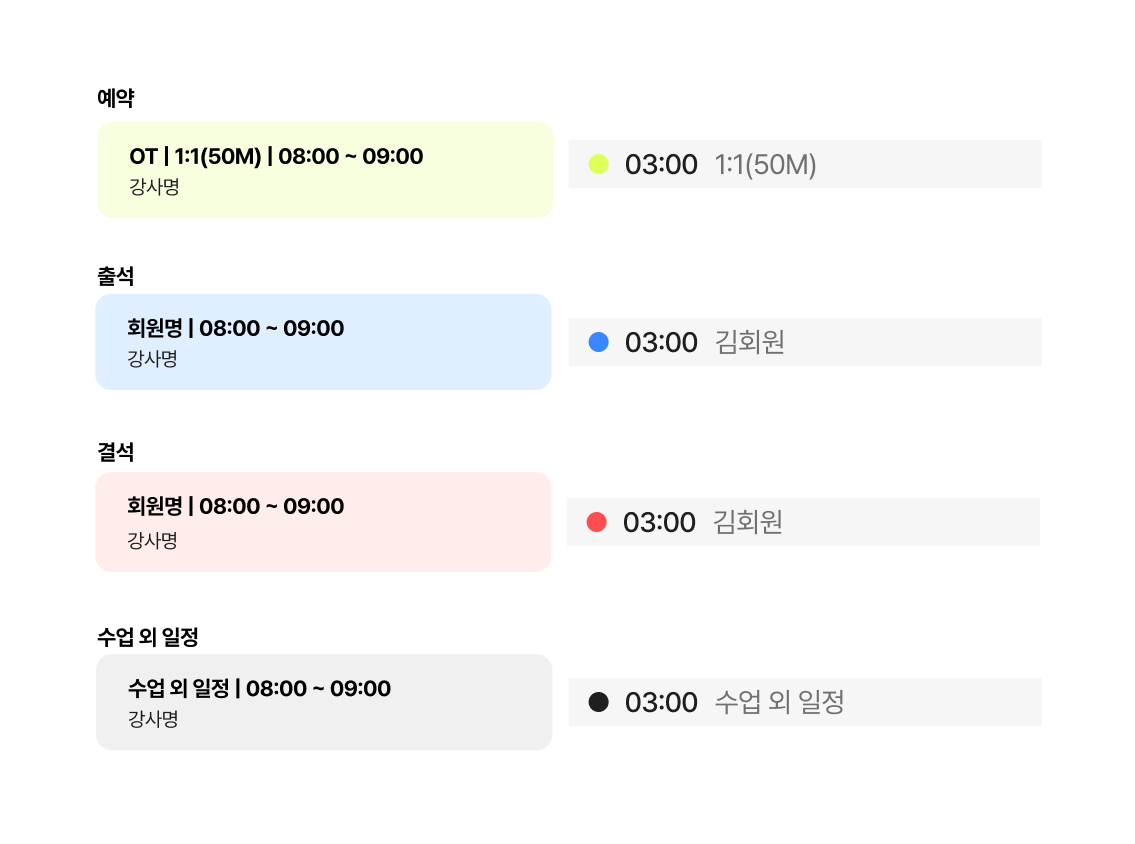This screenshot has width=1135, height=844.
Task: Click the red absence status dot
Action: pyautogui.click(x=596, y=522)
